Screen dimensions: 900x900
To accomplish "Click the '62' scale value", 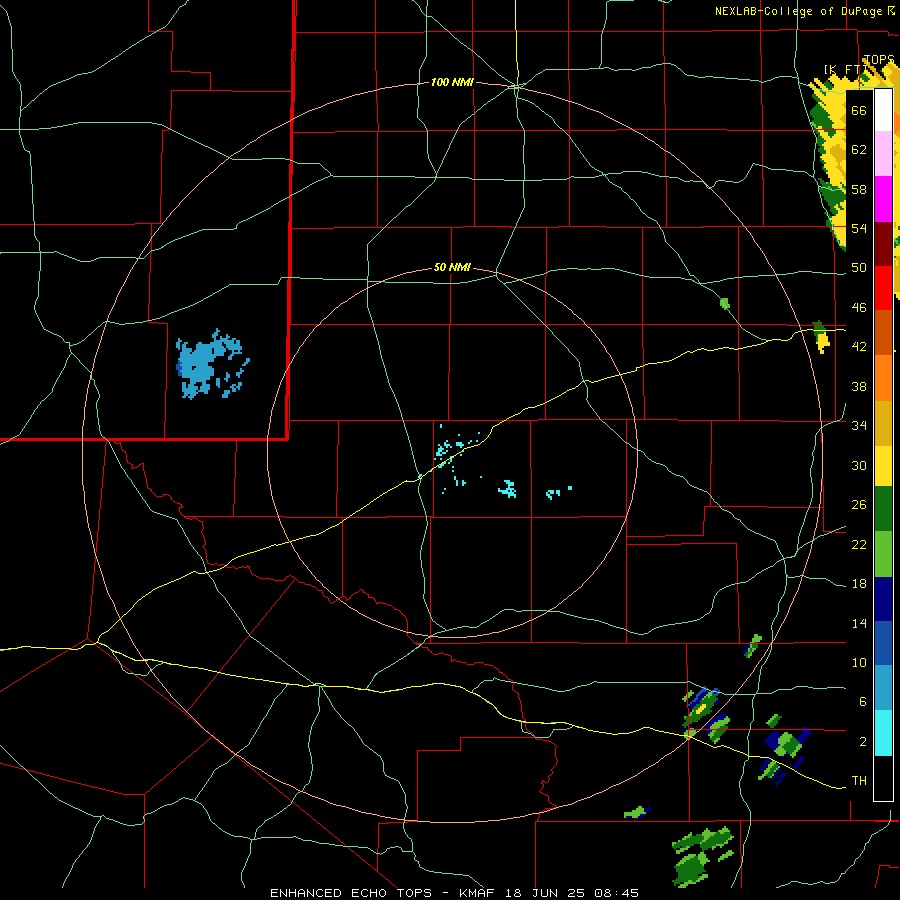I will tap(859, 150).
